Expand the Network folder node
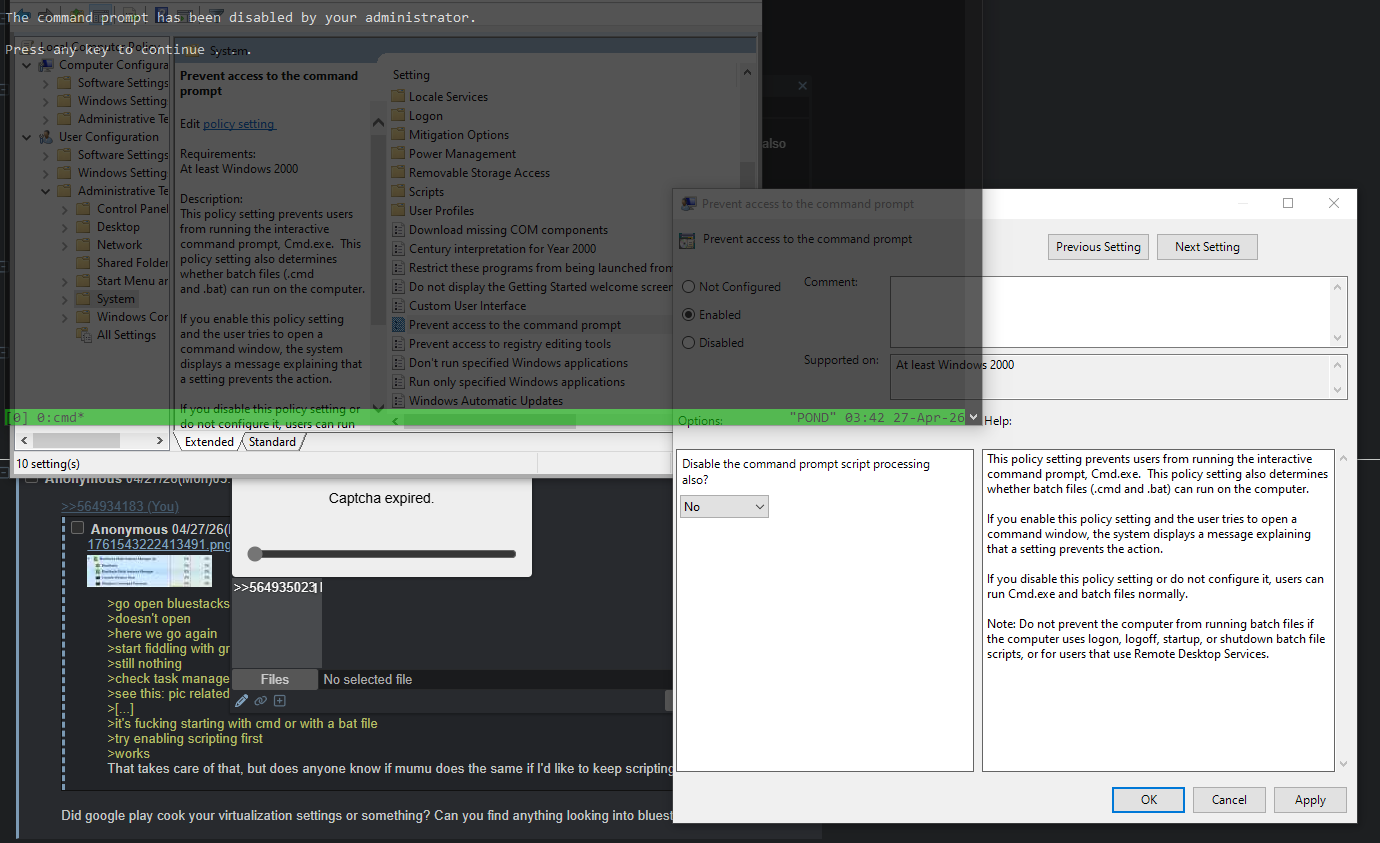The width and height of the screenshot is (1380, 843). click(64, 245)
